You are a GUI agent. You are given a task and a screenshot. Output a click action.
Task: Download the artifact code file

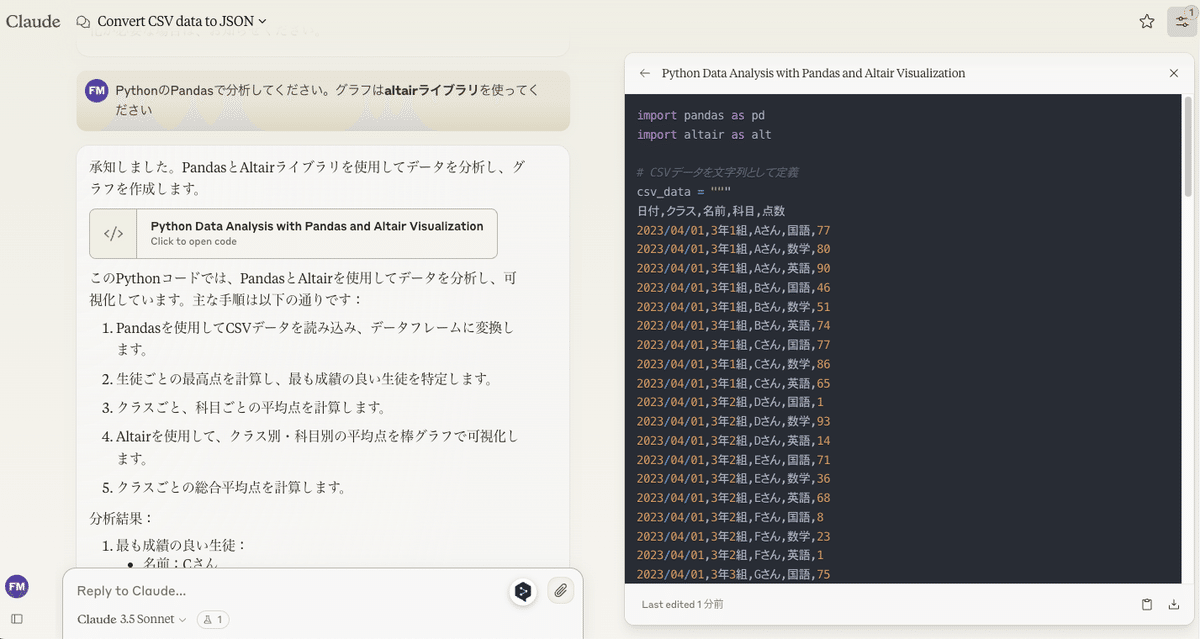[x=1174, y=604]
